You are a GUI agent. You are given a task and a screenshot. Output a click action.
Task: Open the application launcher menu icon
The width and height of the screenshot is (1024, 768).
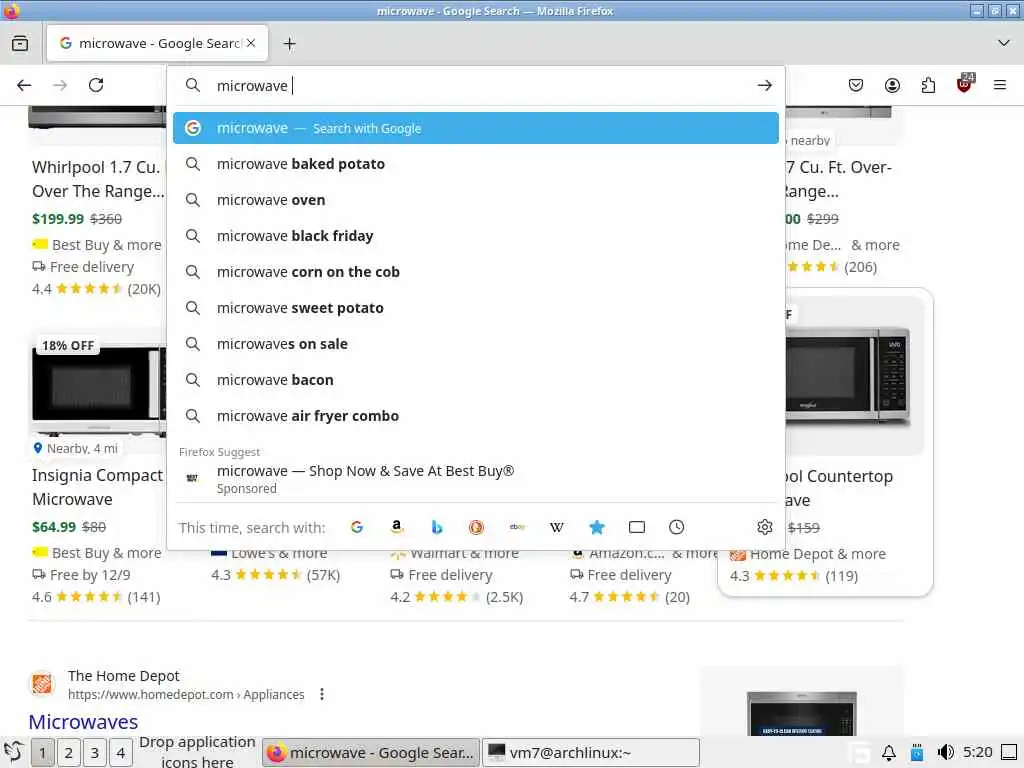14,752
